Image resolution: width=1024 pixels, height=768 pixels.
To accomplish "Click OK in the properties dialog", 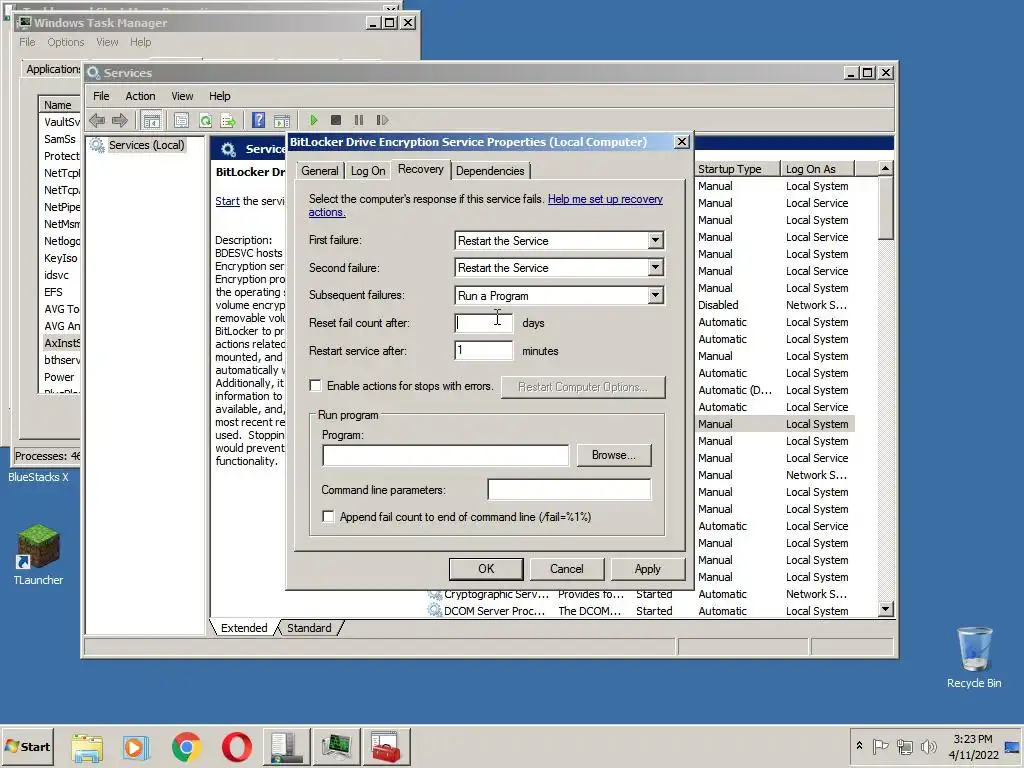I will 486,569.
